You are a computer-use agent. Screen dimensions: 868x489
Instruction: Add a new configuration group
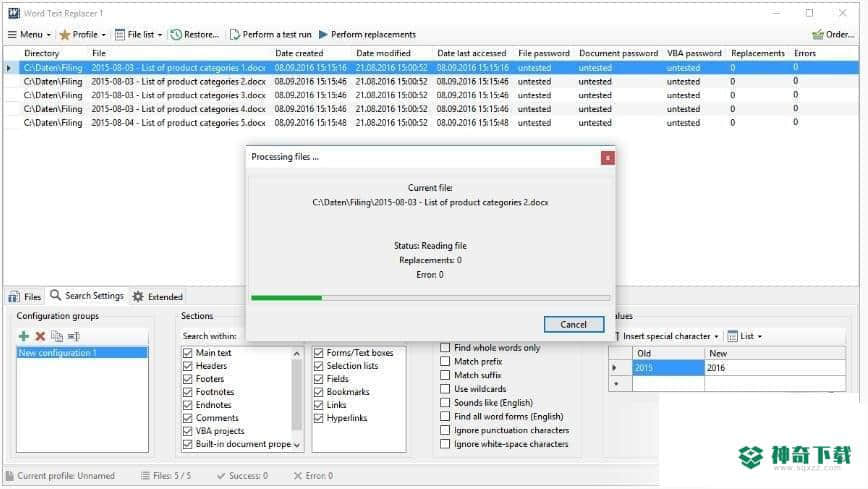pos(24,336)
